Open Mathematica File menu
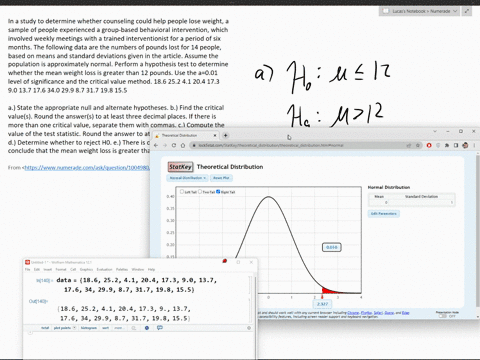Image resolution: width=480 pixels, height=360 pixels. pyautogui.click(x=28, y=269)
